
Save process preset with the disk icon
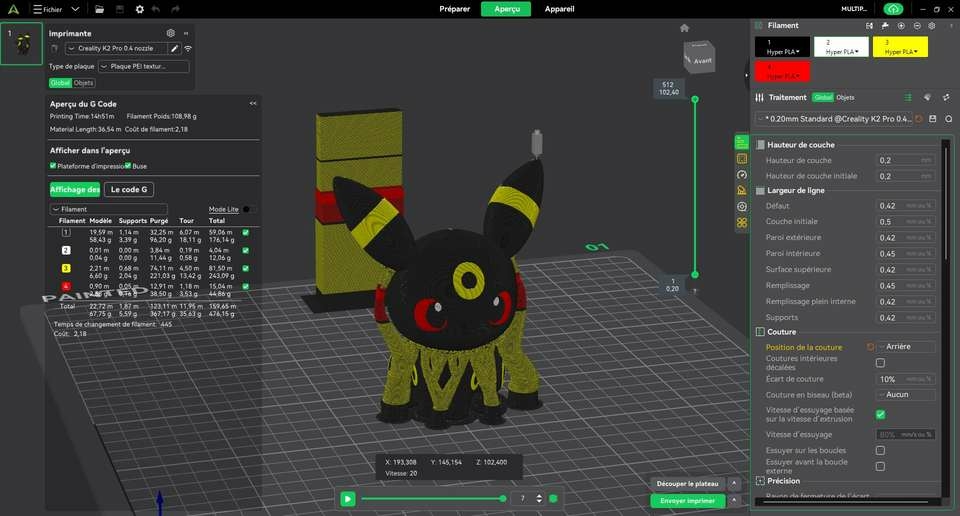point(932,119)
